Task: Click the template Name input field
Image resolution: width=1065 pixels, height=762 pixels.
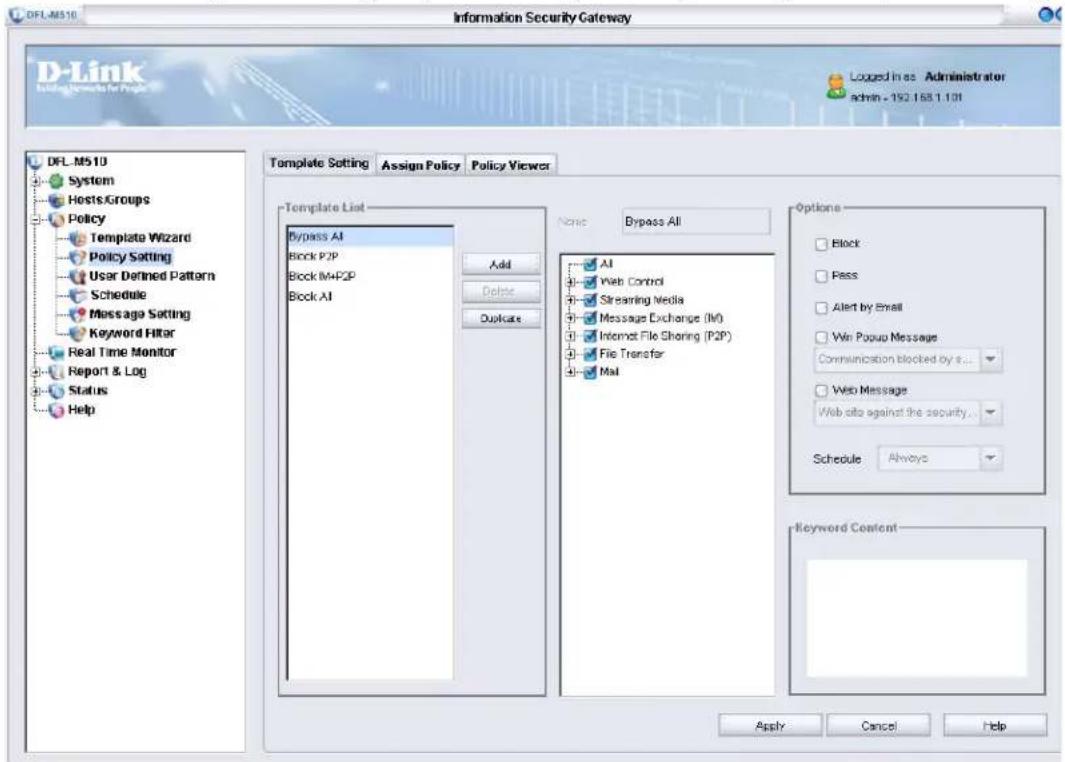Action: pos(696,222)
